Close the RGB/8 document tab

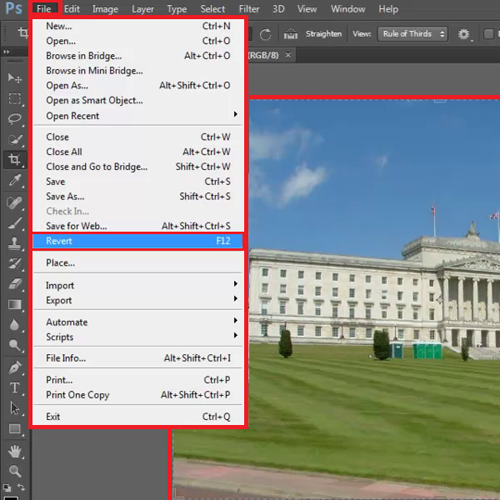288,55
